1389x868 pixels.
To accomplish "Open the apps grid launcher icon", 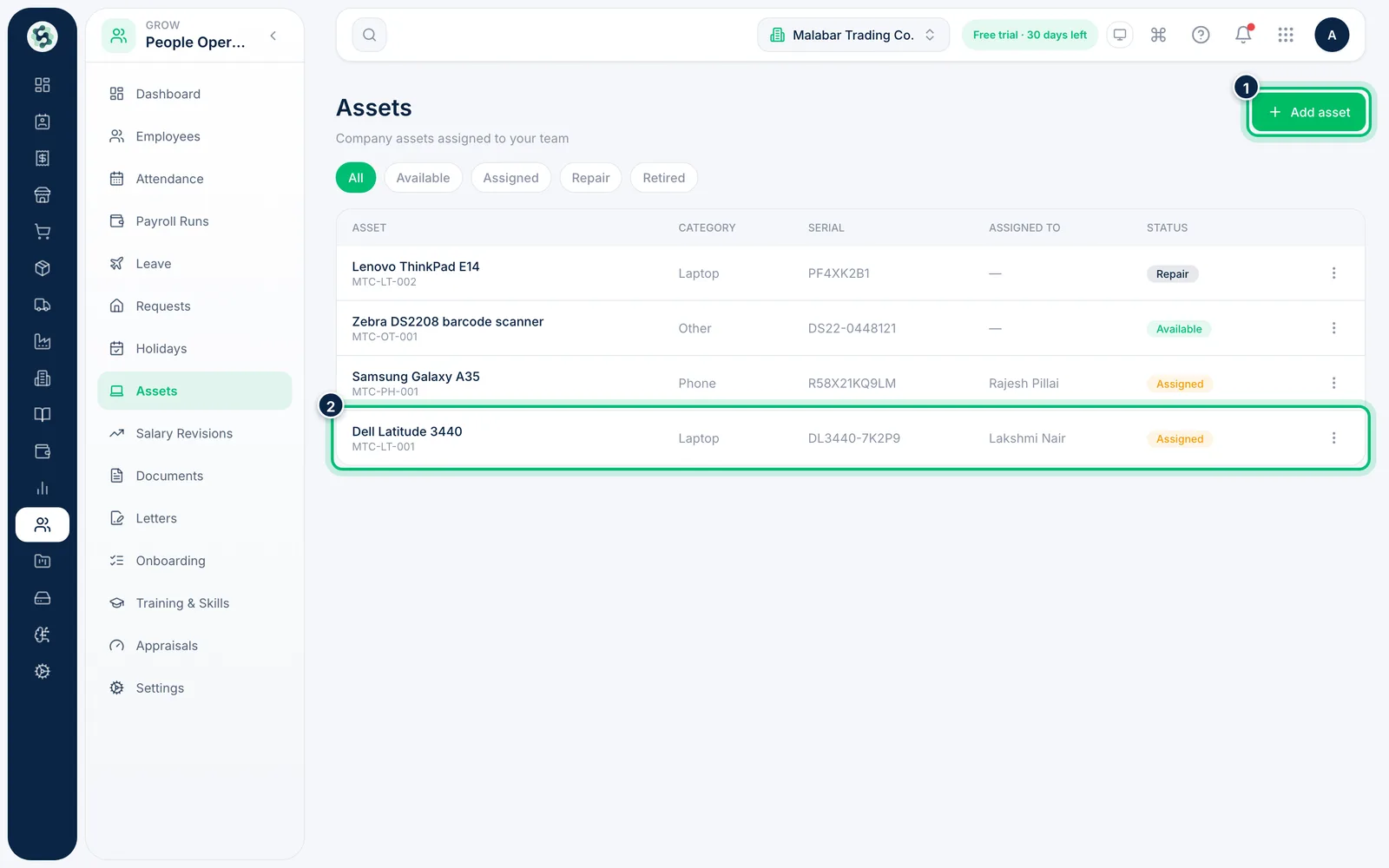I will [1286, 35].
